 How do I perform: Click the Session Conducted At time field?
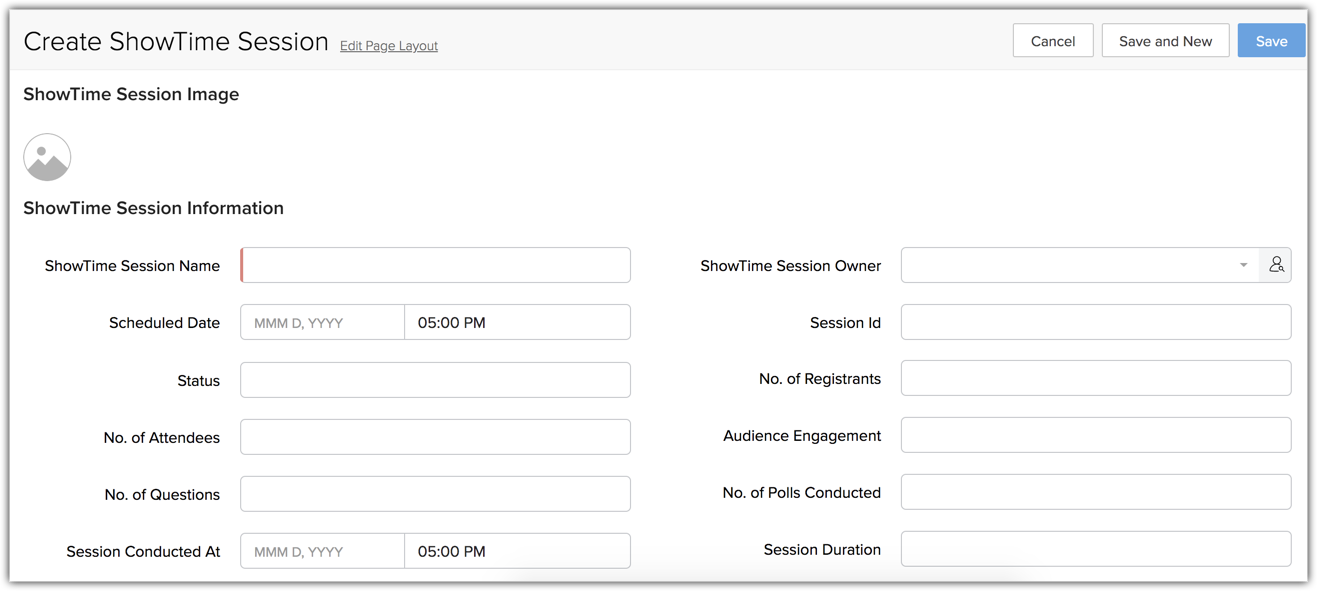pyautogui.click(x=517, y=551)
